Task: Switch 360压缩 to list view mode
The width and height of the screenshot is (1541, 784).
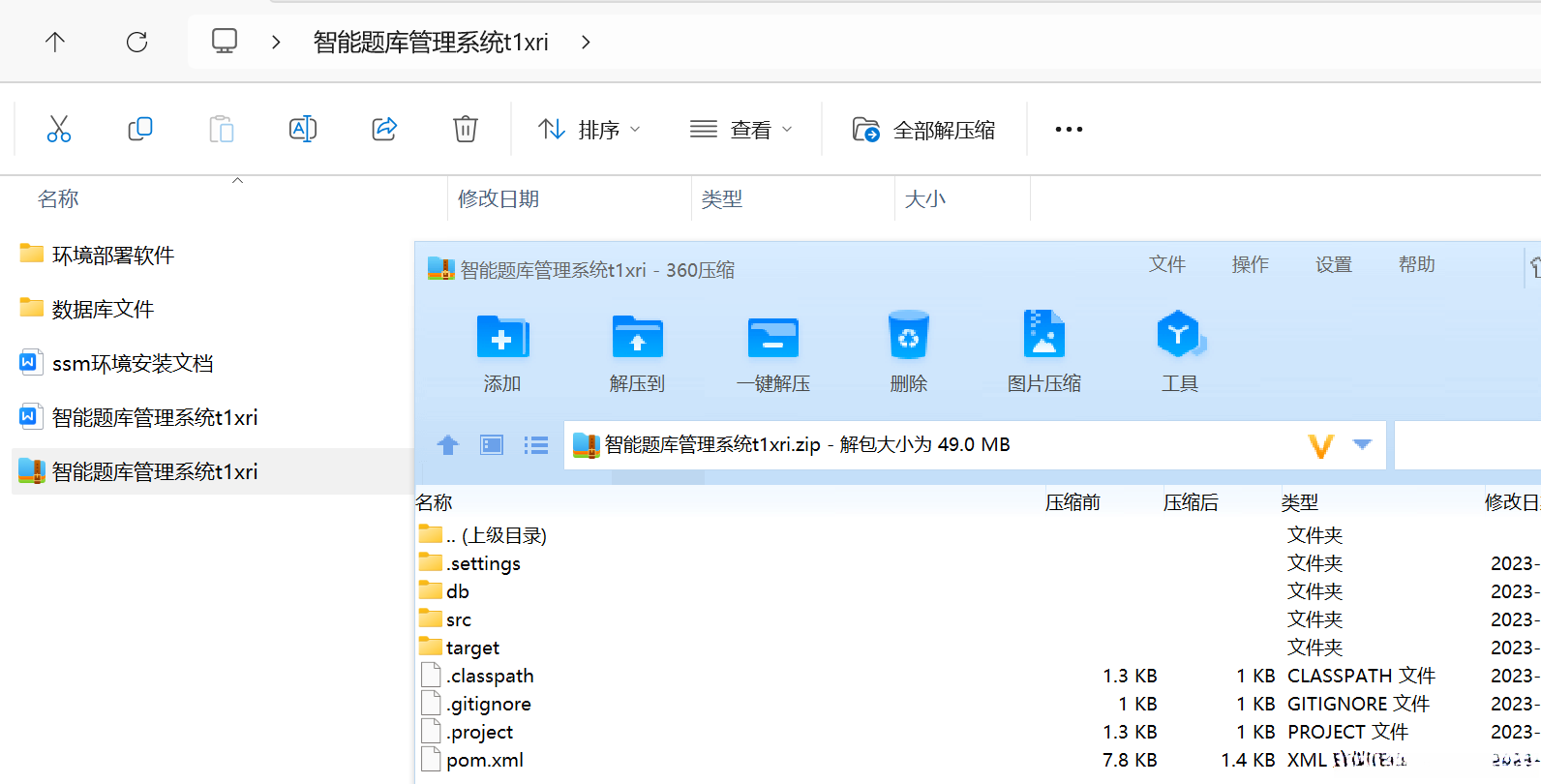Action: click(x=536, y=444)
